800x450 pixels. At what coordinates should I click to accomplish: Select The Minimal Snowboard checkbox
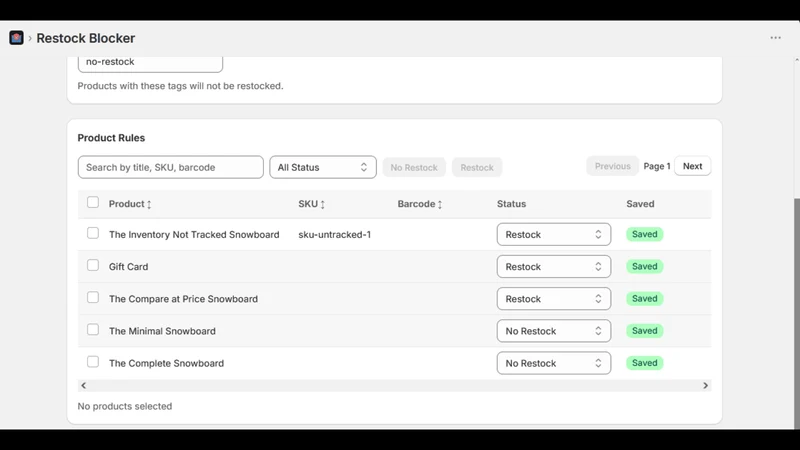[x=93, y=330]
